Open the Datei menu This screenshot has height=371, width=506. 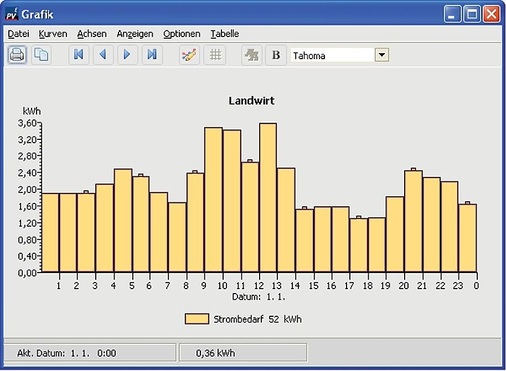point(18,34)
